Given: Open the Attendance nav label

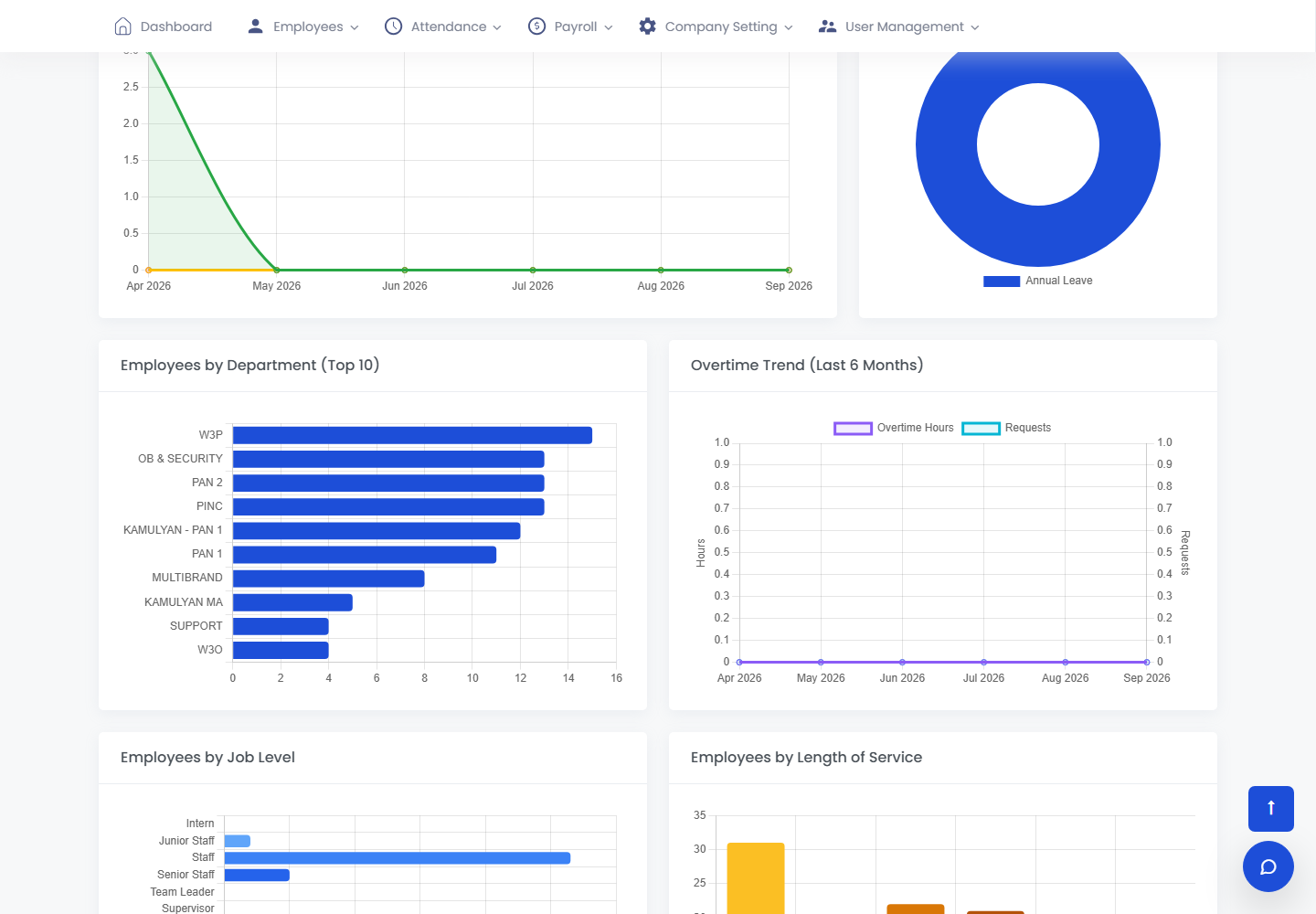Looking at the screenshot, I should (449, 27).
